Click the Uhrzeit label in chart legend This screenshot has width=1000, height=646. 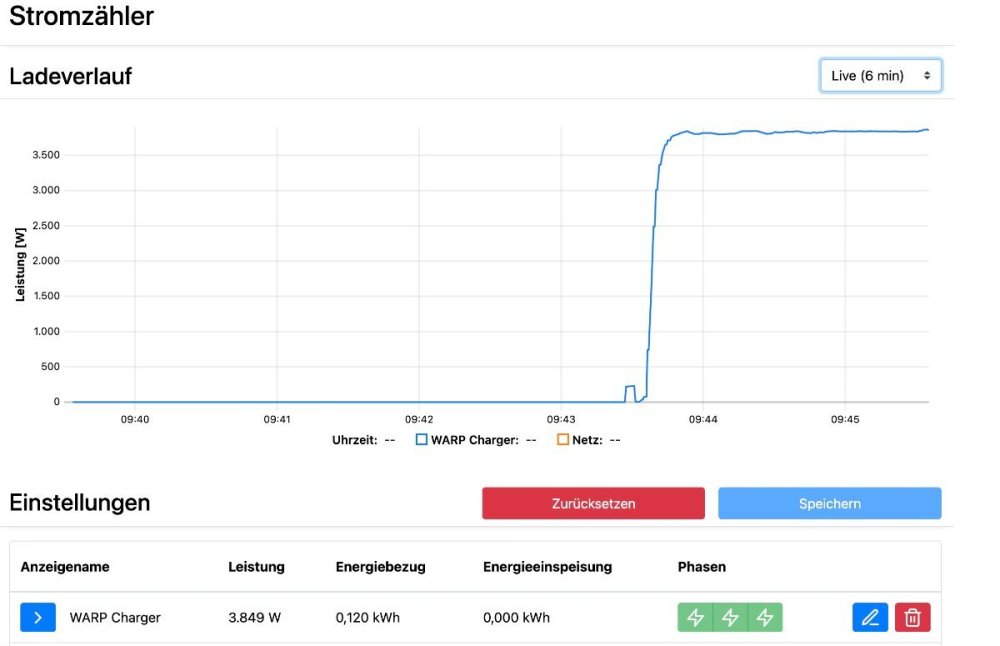354,440
